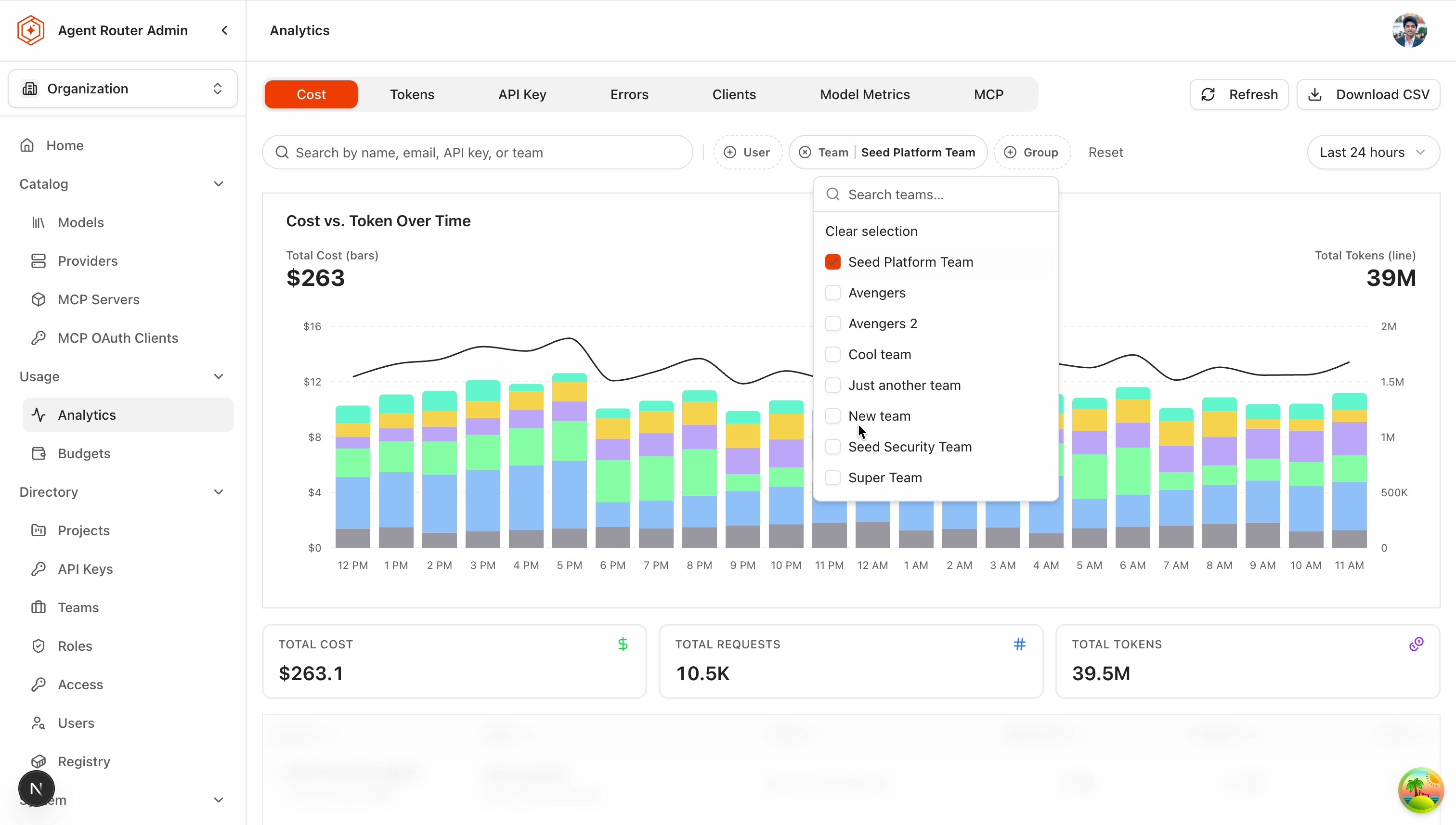Screen dimensions: 1456x825
Task: Check the Super Team checkbox
Action: click(832, 477)
